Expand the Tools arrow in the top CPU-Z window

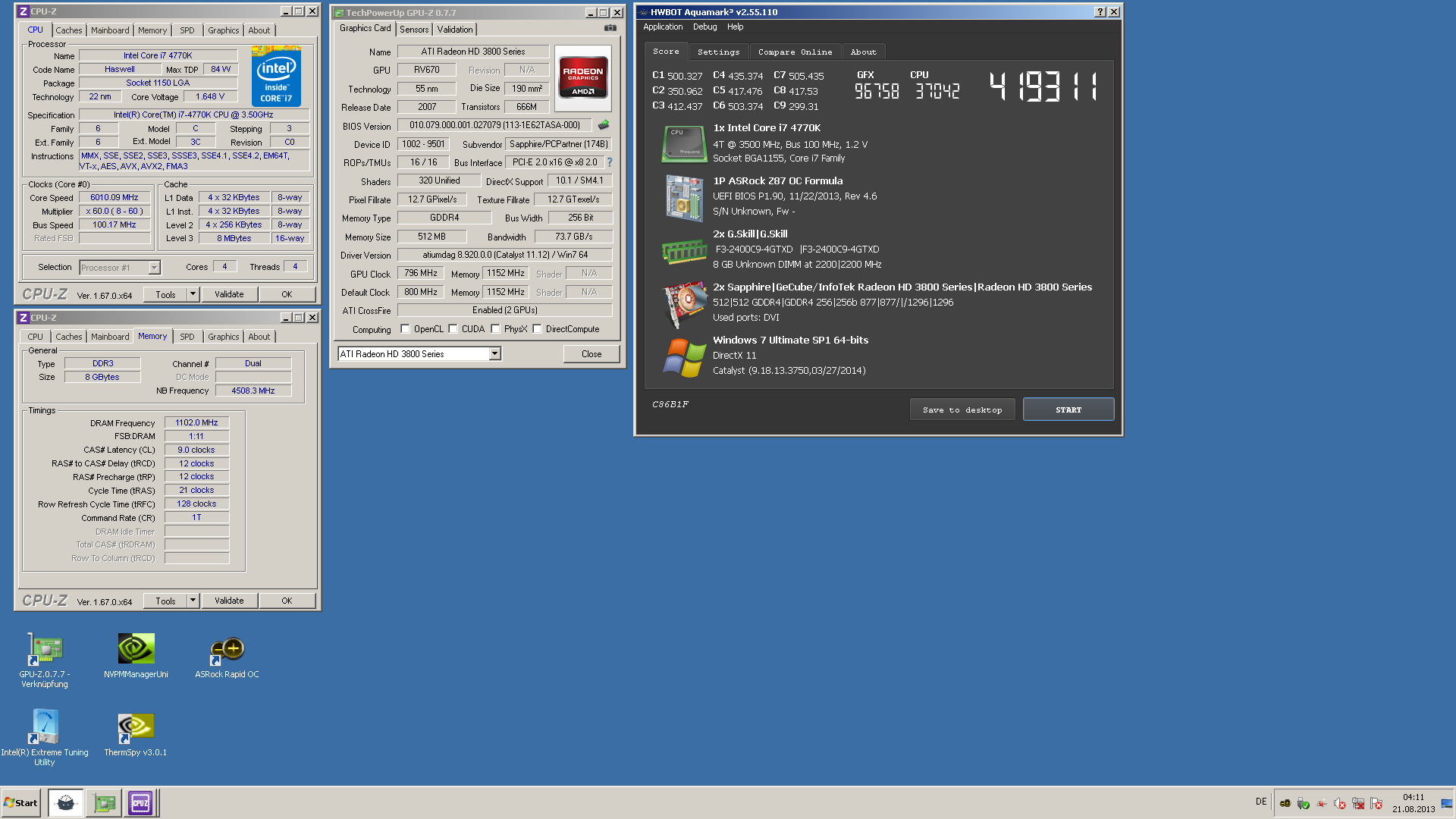coord(193,294)
